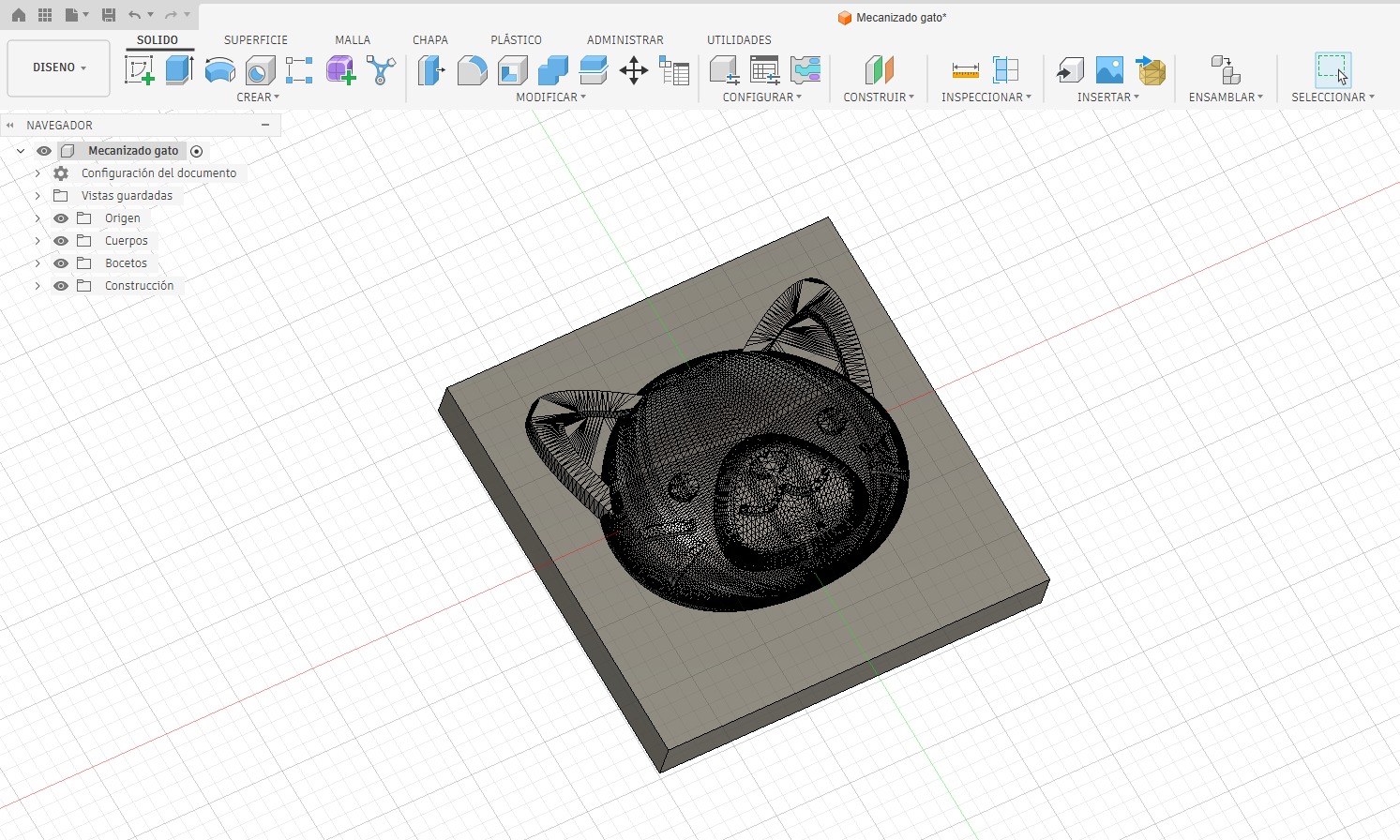
Task: Open the configuration table icon
Action: tap(764, 70)
